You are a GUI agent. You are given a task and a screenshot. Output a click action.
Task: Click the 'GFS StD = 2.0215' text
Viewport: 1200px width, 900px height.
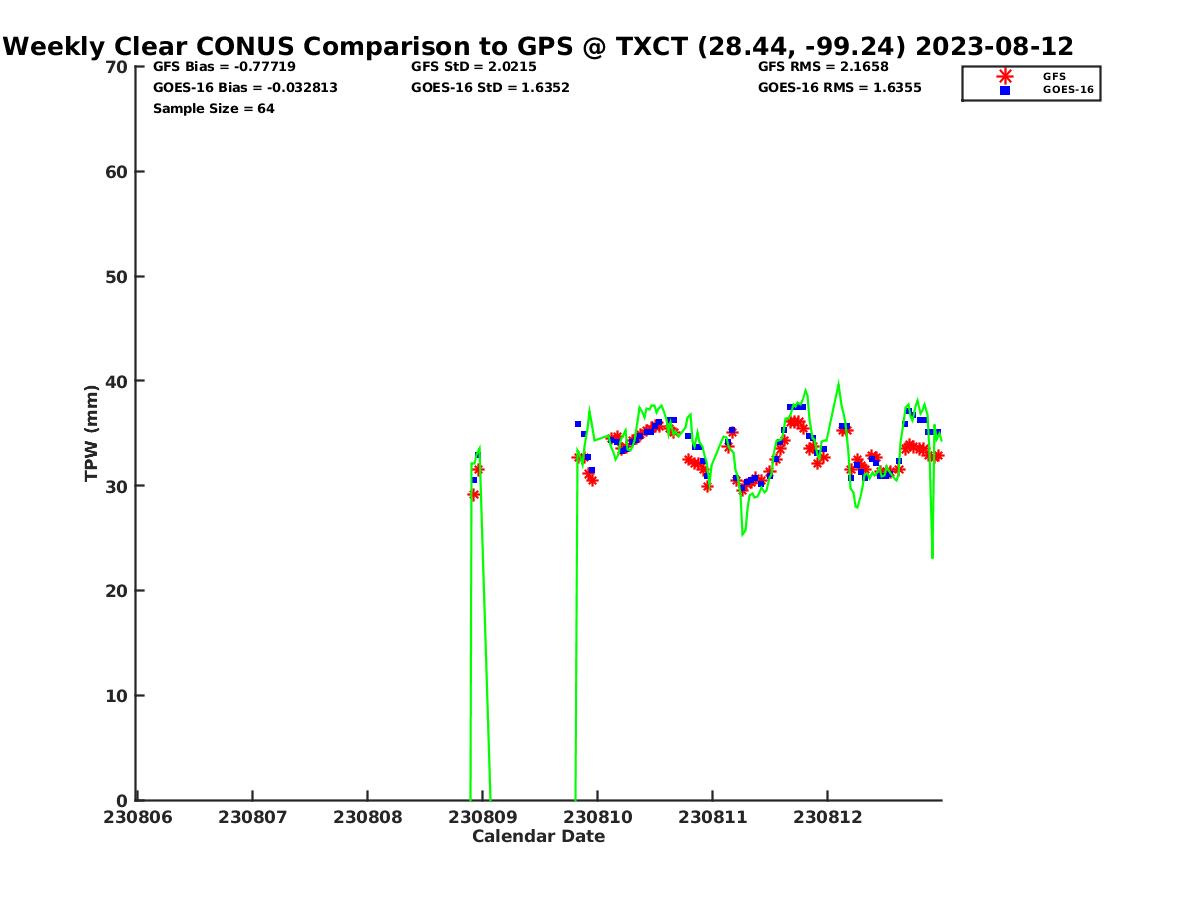pos(474,67)
